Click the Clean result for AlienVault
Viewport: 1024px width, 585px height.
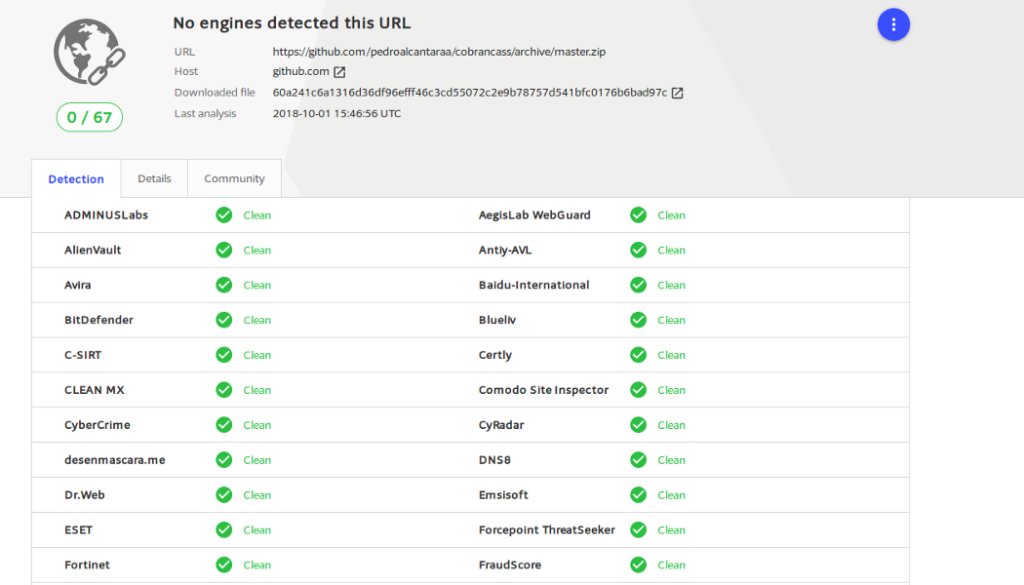point(257,250)
